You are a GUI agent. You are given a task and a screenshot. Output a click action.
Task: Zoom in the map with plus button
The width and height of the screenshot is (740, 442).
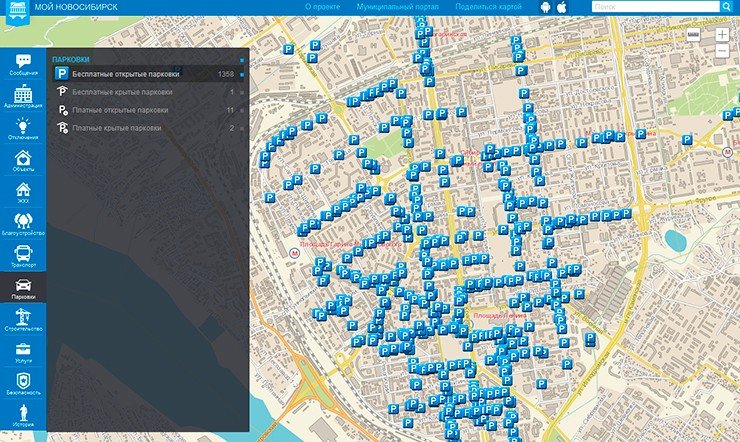[x=722, y=34]
